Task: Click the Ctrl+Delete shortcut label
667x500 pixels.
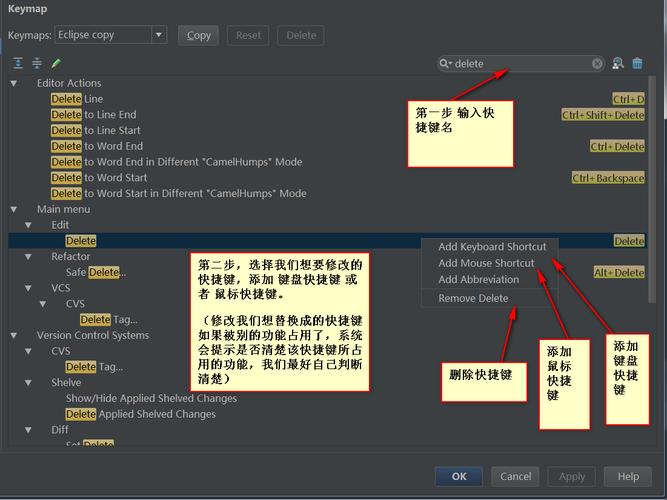Action: click(617, 146)
